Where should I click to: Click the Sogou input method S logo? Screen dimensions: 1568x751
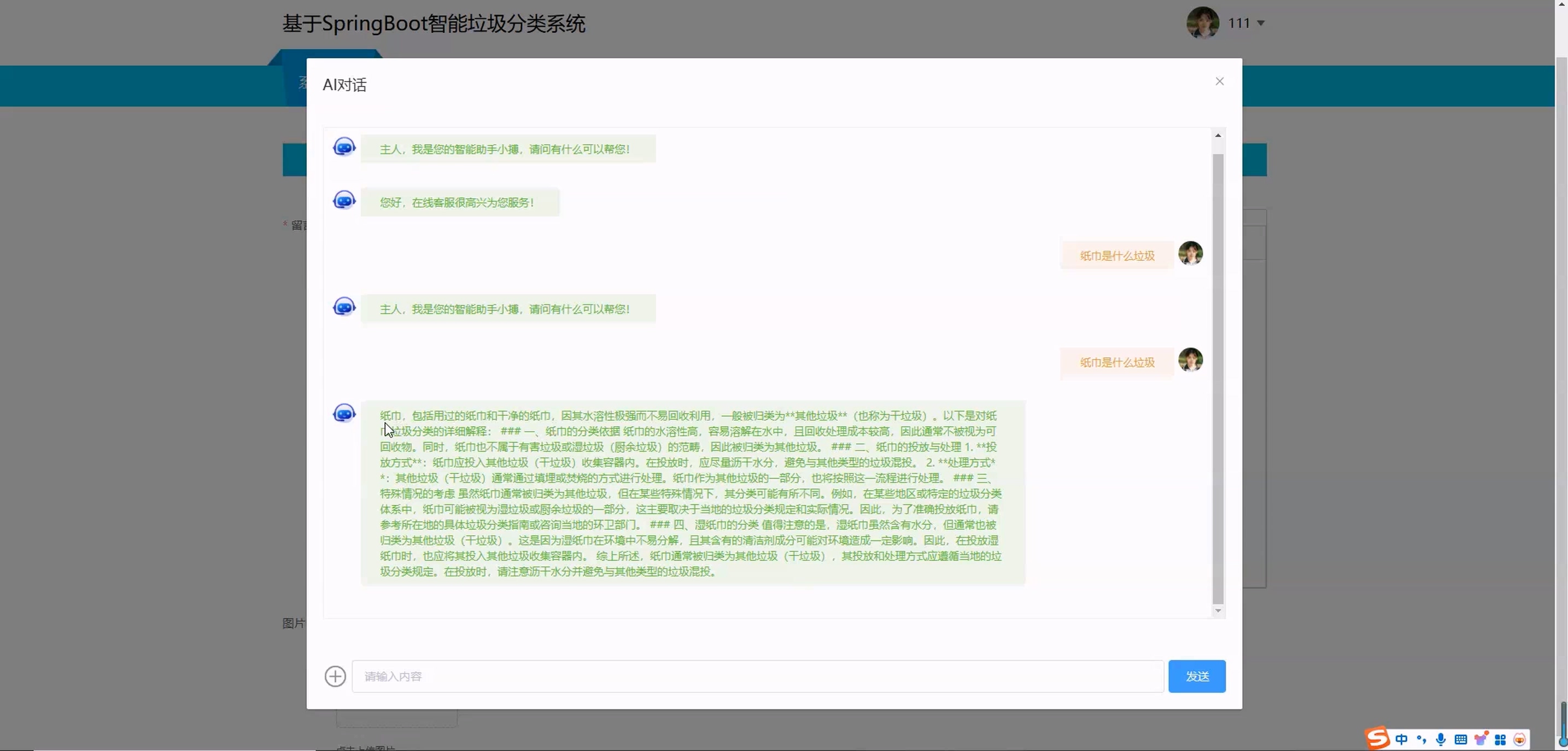point(1378,738)
